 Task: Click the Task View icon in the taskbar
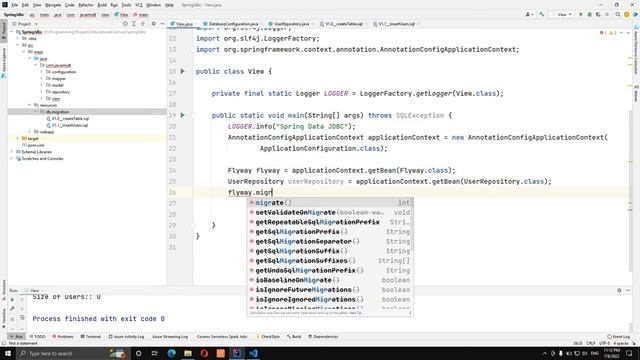pos(155,353)
